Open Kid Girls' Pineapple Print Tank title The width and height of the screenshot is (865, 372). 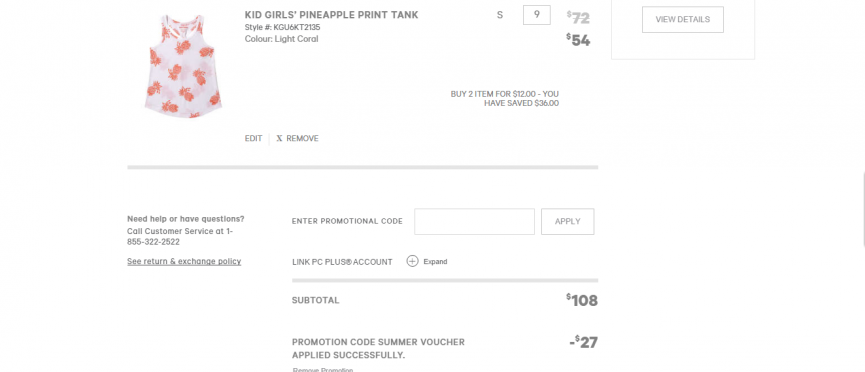[331, 15]
